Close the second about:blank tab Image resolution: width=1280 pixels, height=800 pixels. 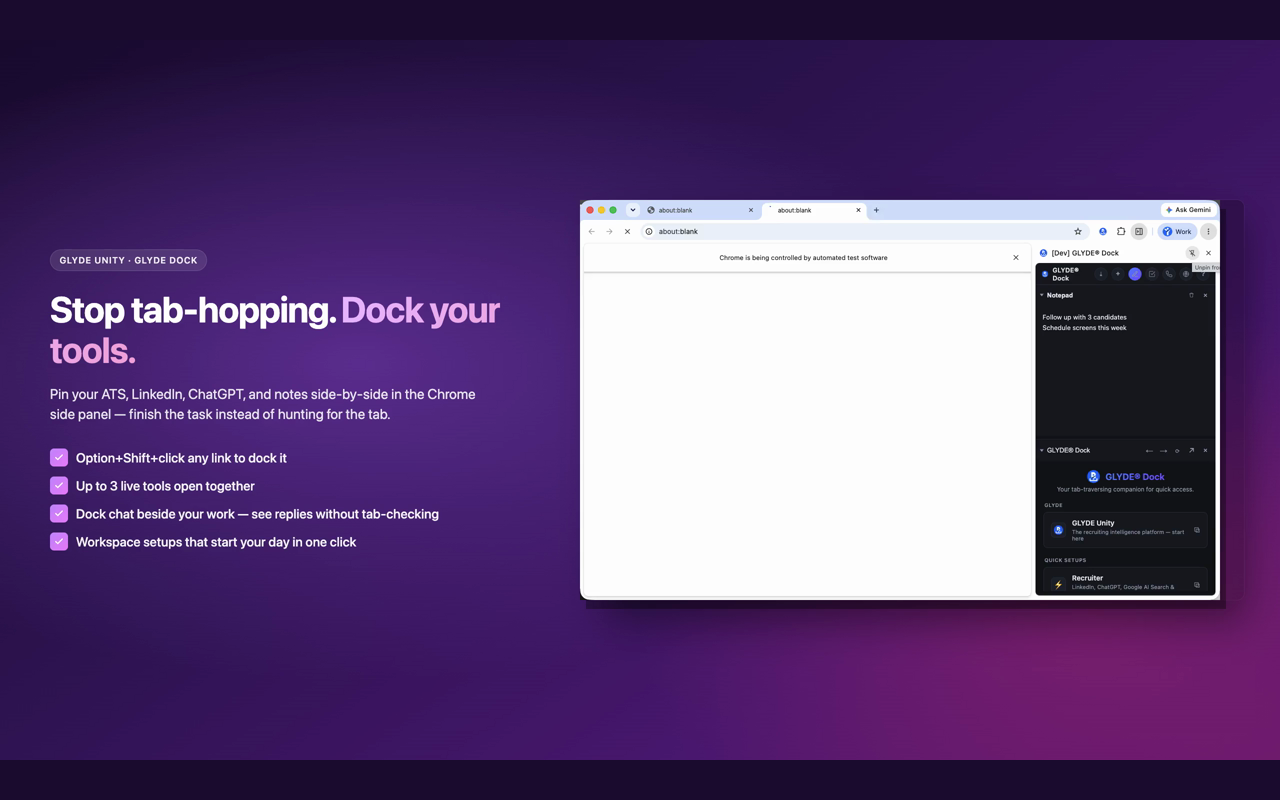click(x=858, y=210)
